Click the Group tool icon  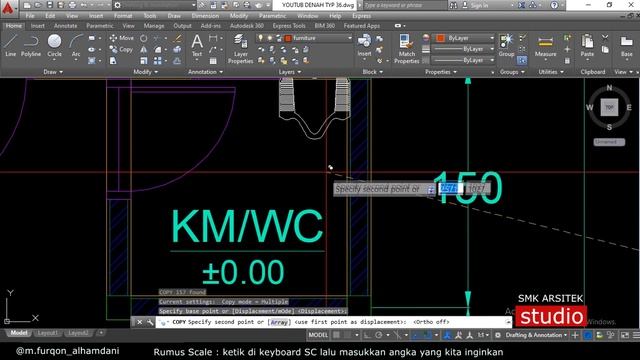(x=506, y=45)
